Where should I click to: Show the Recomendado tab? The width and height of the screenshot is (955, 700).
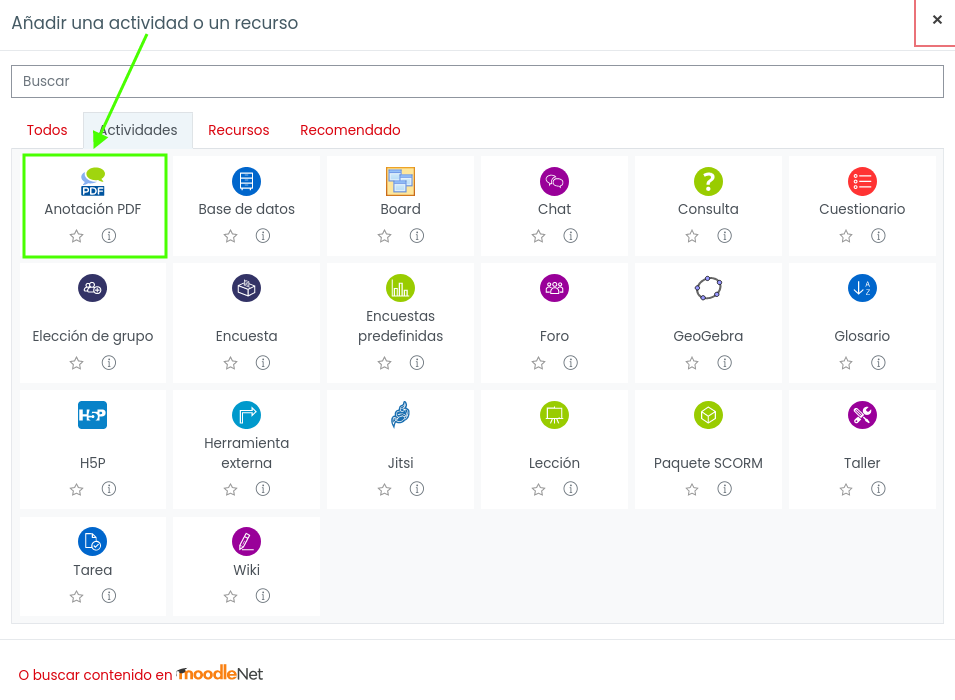tap(350, 130)
